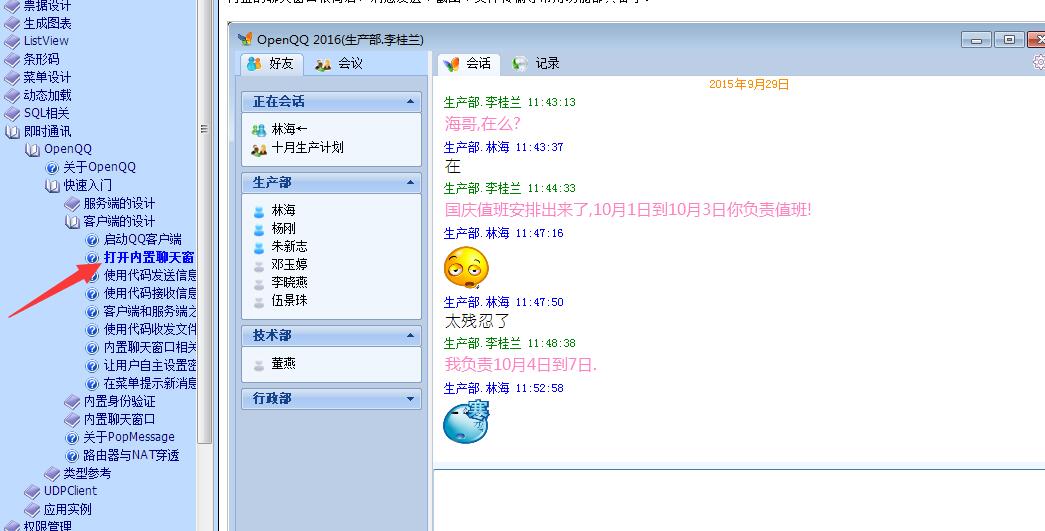This screenshot has width=1045, height=531.
Task: Open the 客户端和服务端 topic
Action: [x=150, y=311]
